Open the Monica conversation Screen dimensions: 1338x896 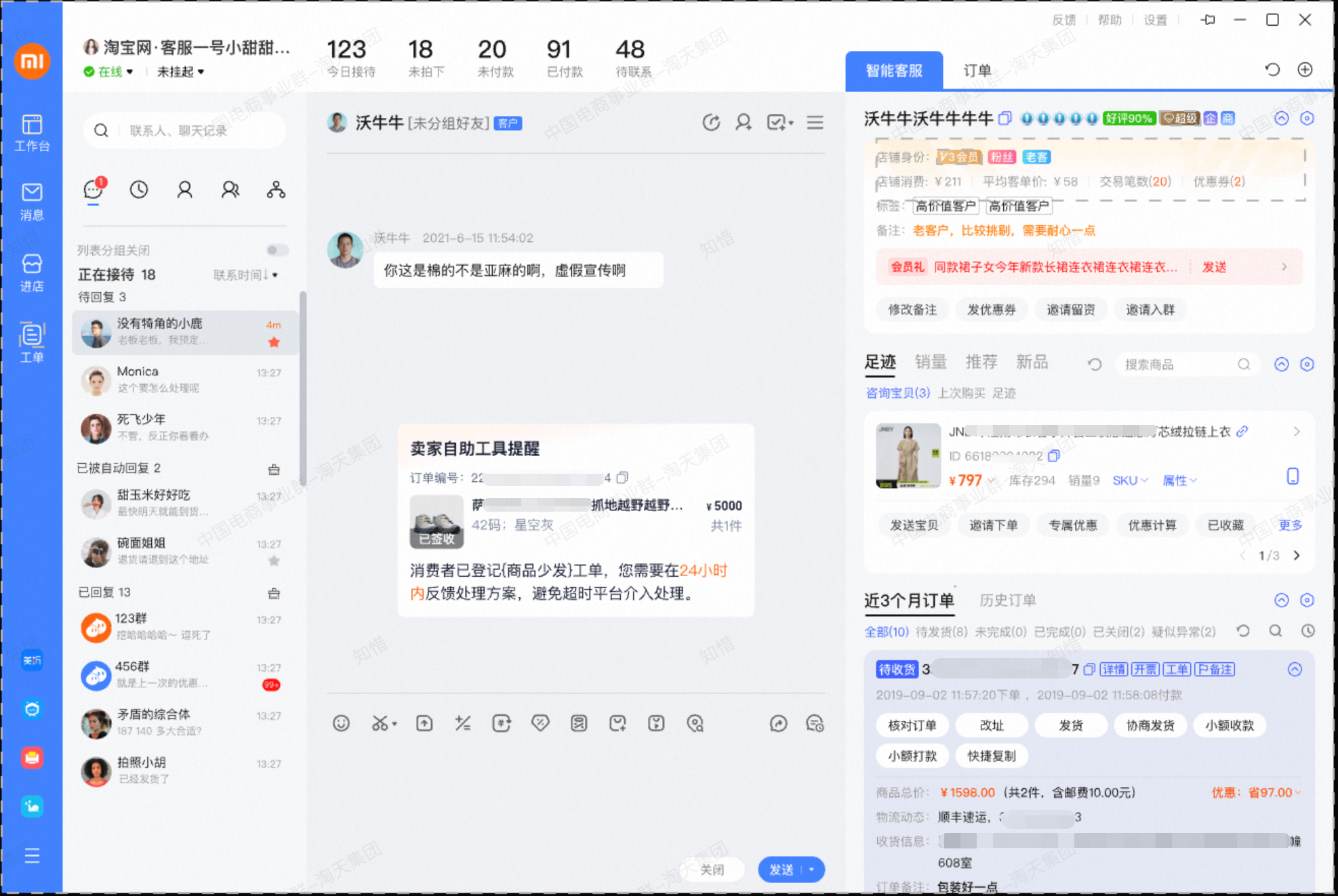pos(185,380)
